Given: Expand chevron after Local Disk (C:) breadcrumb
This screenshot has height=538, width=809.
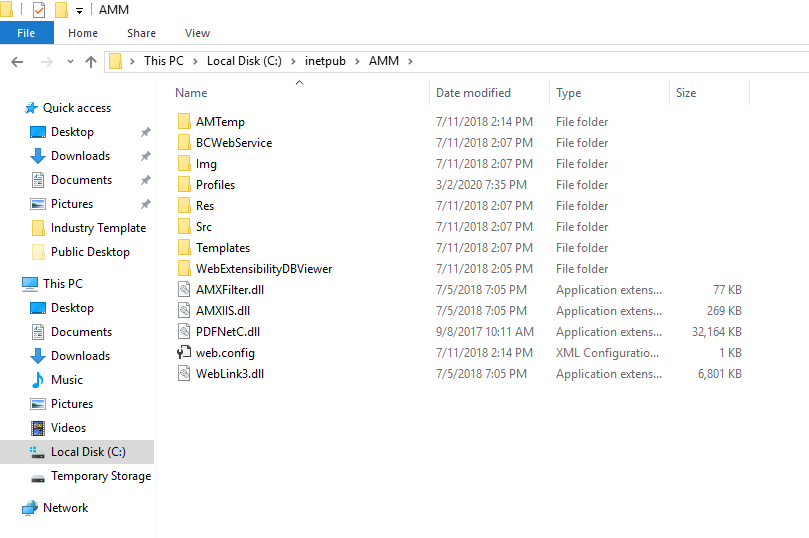Looking at the screenshot, I should pyautogui.click(x=293, y=61).
